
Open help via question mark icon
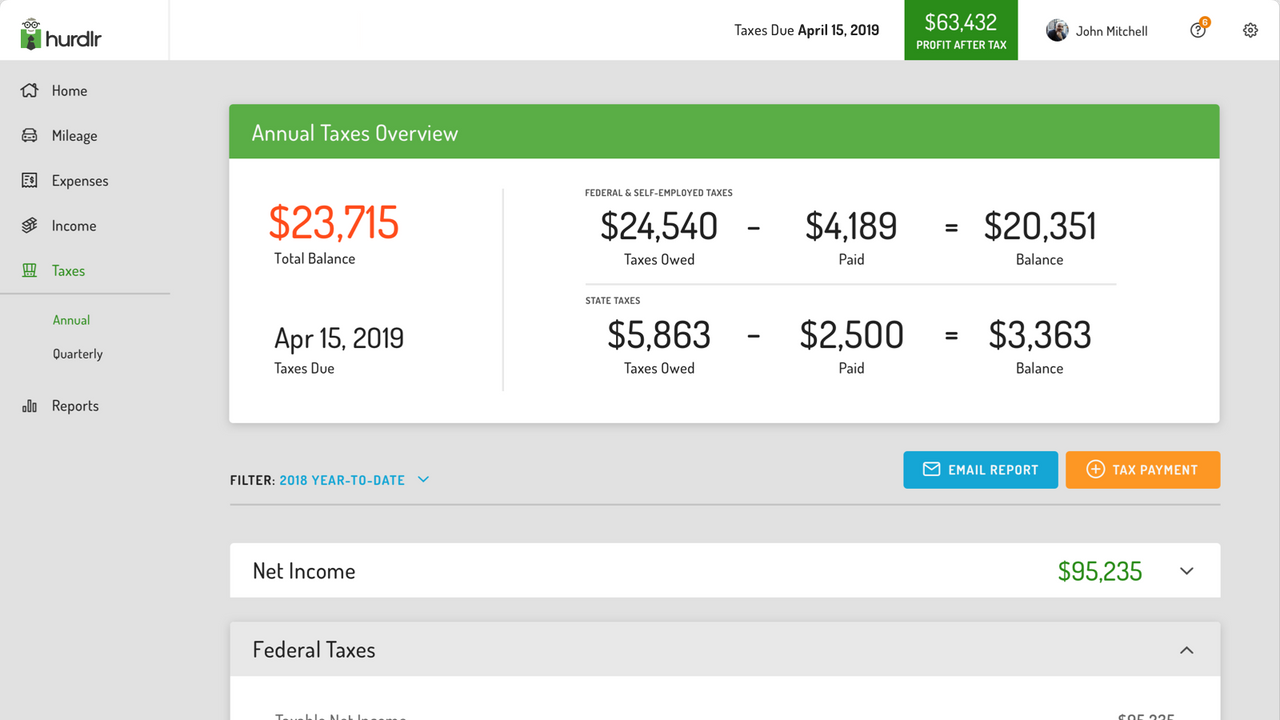coord(1198,30)
